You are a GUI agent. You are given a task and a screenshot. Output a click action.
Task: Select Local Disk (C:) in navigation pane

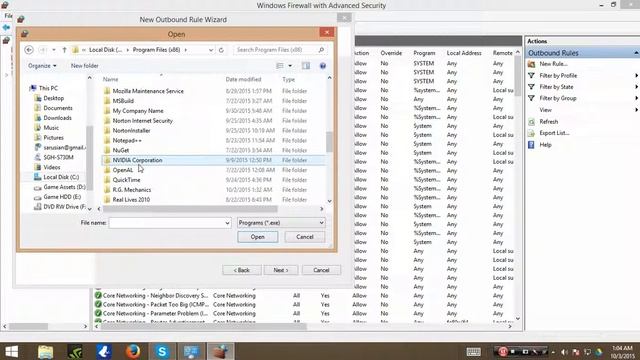pos(61,177)
